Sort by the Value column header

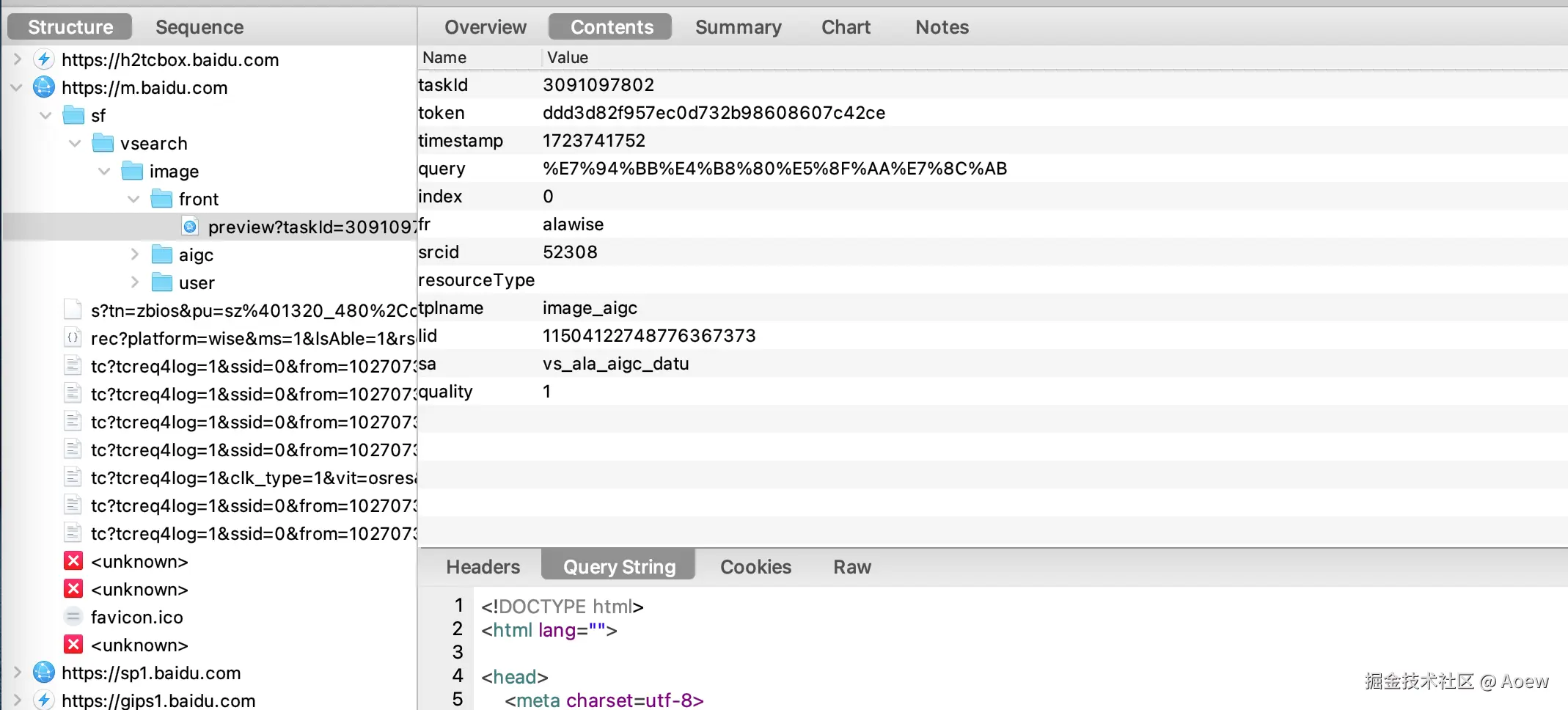[x=1056, y=57]
